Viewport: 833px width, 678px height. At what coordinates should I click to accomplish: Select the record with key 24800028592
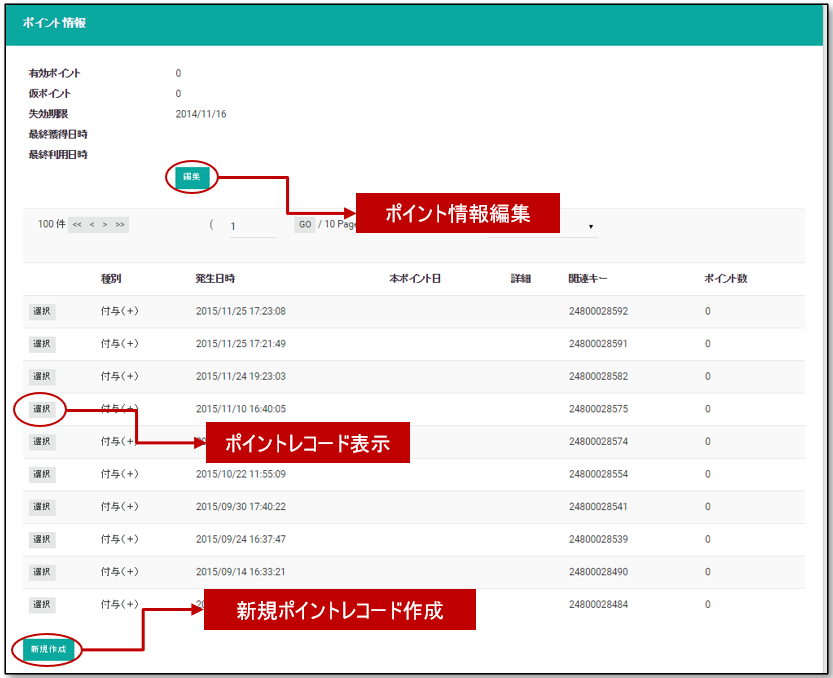[x=42, y=311]
